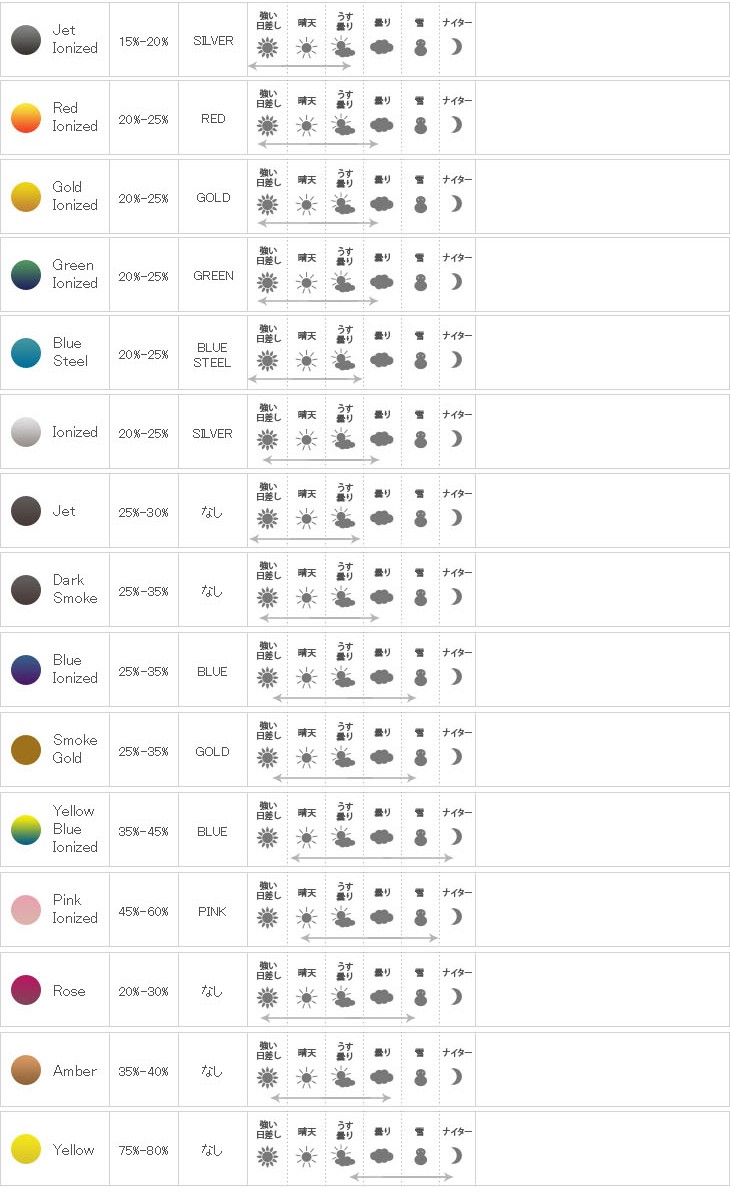Click the moon icon in Blue Ionized row
The width and height of the screenshot is (730, 1194).
pos(456,676)
